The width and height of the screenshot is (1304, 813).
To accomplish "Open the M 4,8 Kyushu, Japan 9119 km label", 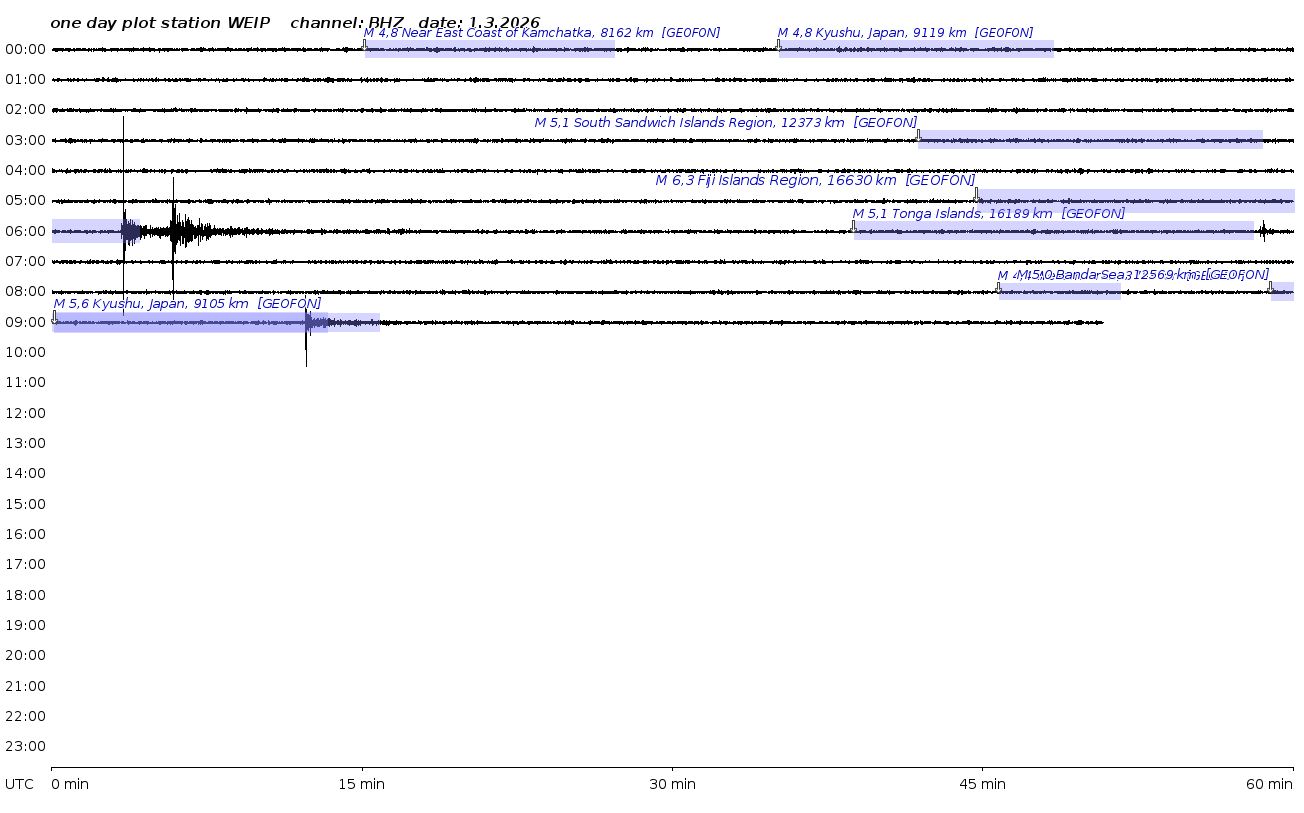I will click(x=905, y=33).
